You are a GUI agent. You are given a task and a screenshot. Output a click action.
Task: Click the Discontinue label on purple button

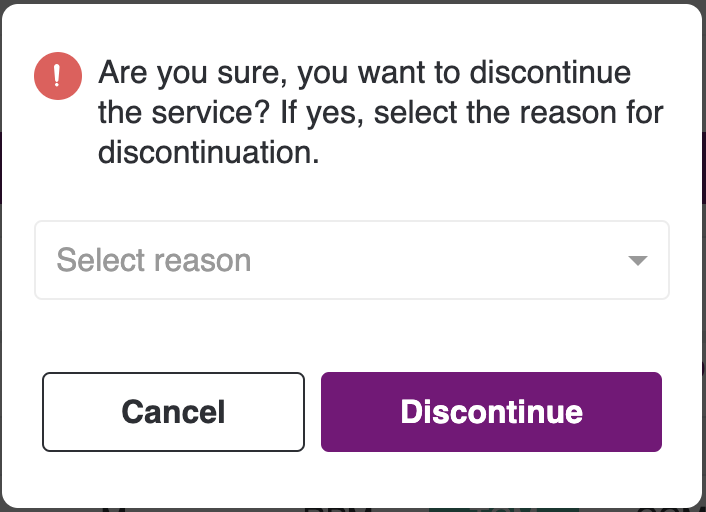(492, 412)
